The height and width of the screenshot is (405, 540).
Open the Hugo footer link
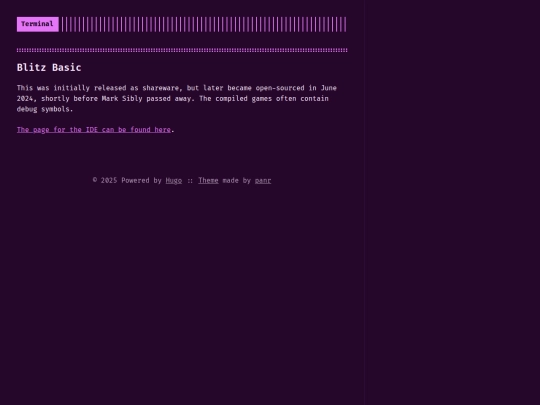tap(174, 180)
